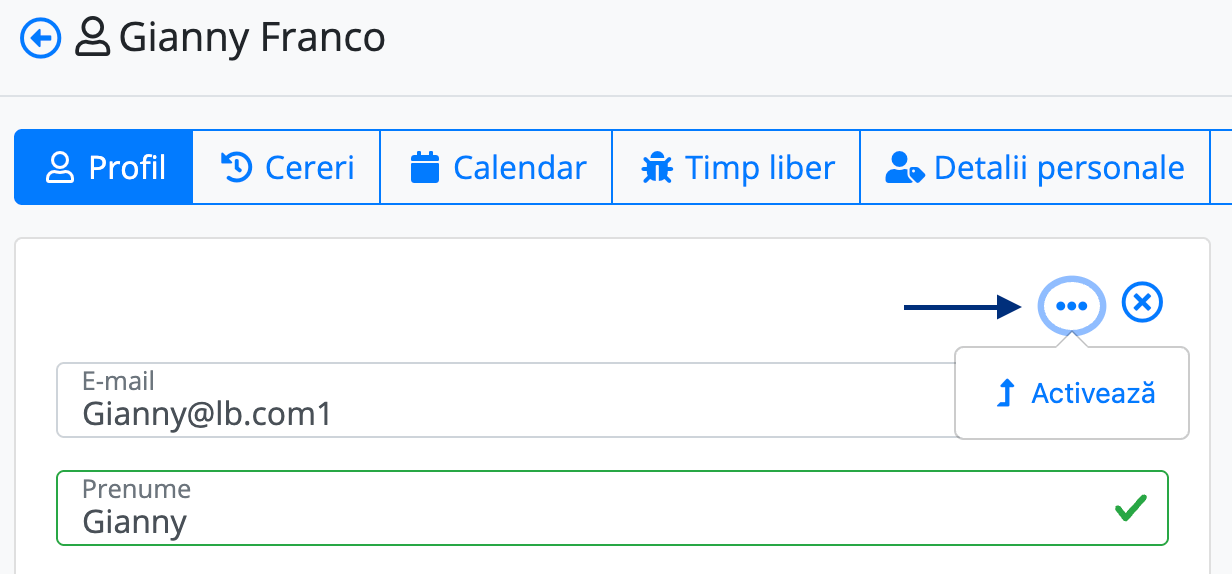Viewport: 1232px width, 574px height.
Task: Switch to the Calendar tab
Action: pos(496,167)
